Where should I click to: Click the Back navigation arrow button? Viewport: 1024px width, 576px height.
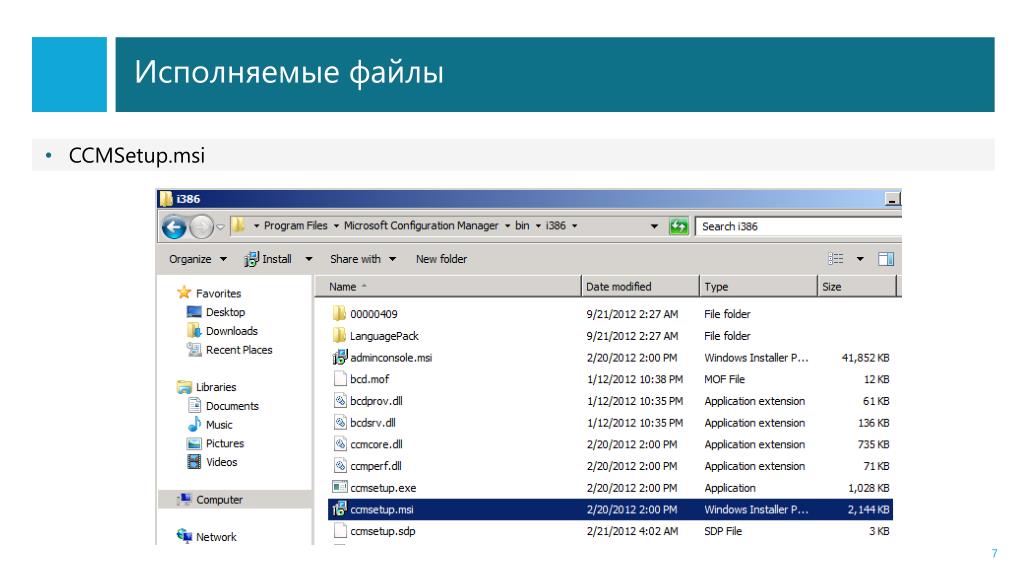click(174, 227)
